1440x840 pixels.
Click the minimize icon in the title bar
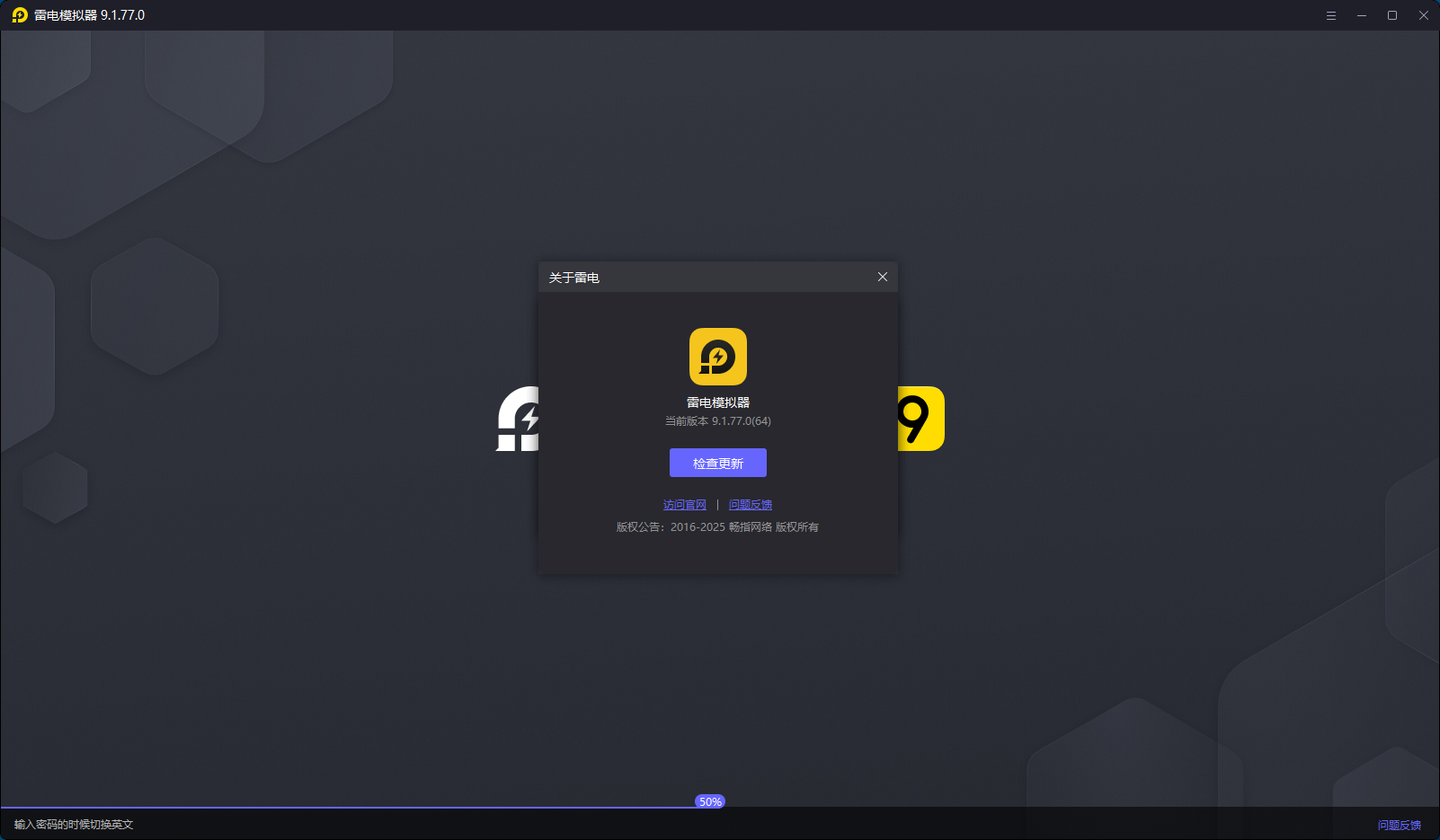(1362, 15)
